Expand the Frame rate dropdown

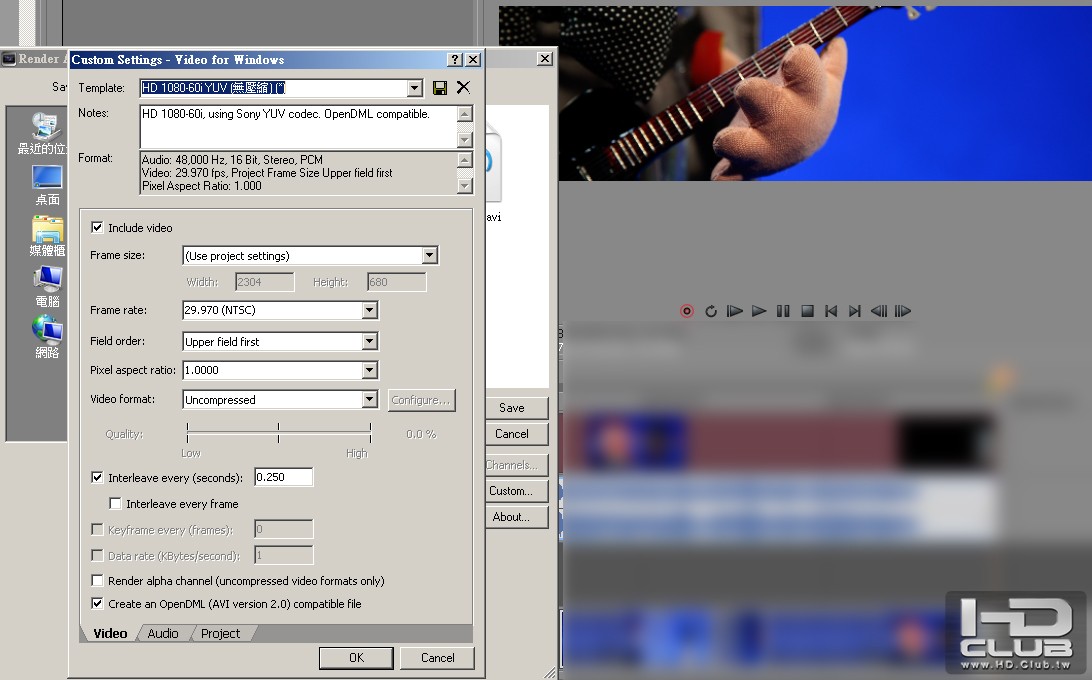click(370, 310)
